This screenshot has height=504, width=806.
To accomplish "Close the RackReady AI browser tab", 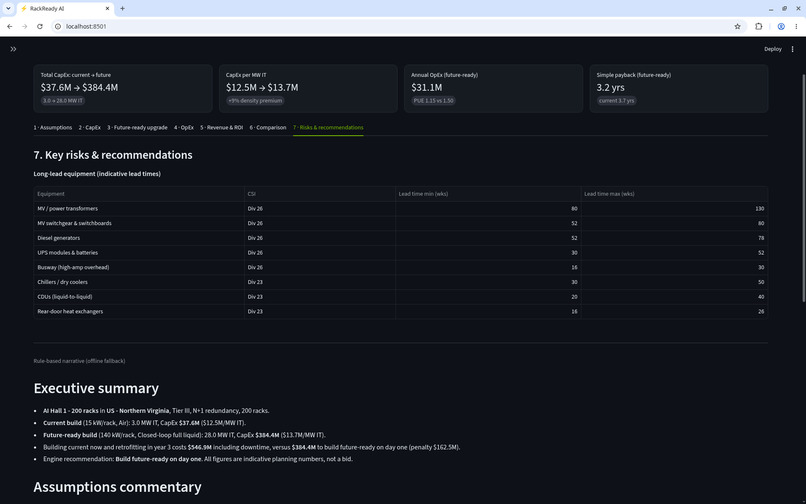I will click(107, 9).
